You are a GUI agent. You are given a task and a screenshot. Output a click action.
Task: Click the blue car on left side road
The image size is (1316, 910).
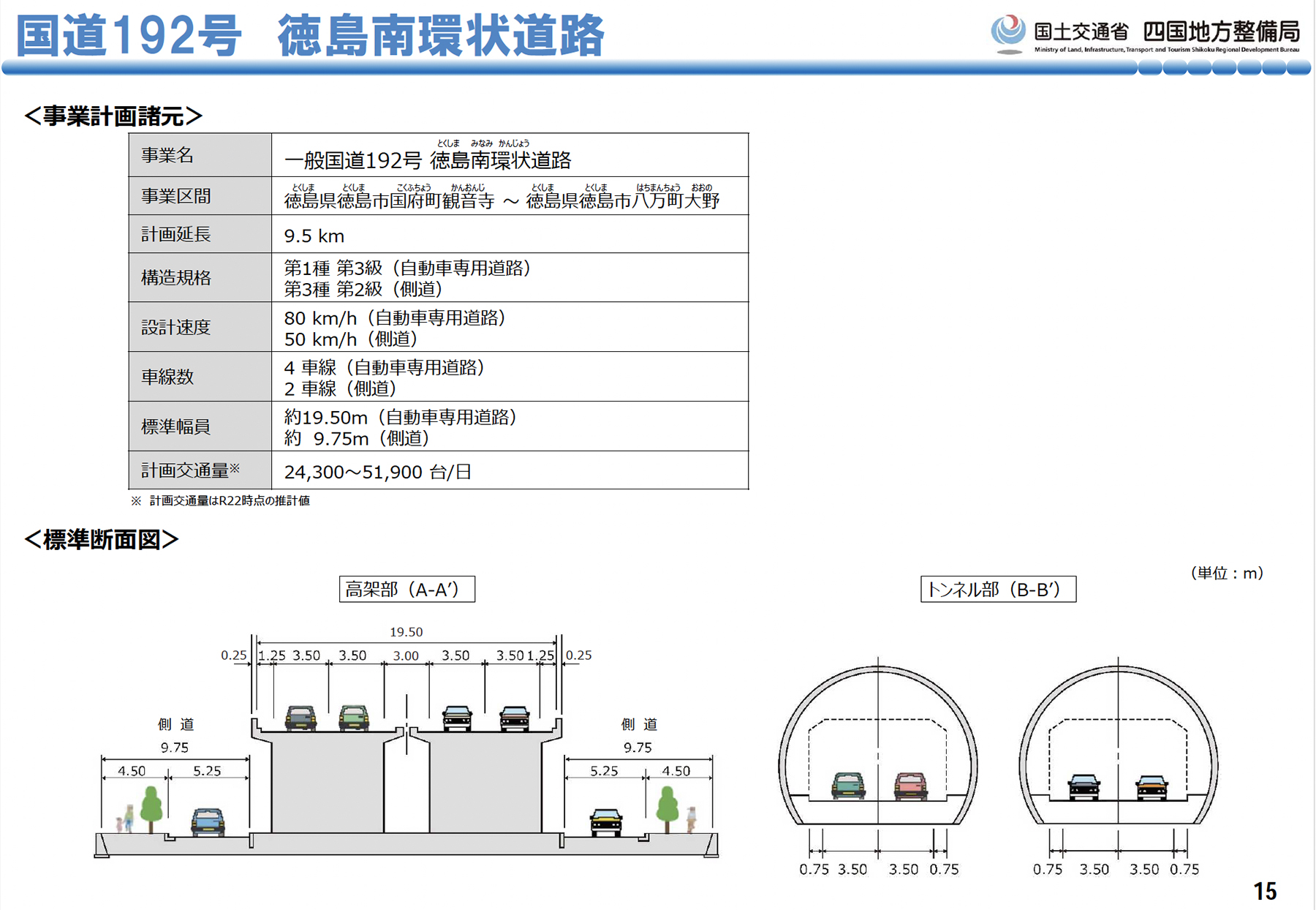(208, 821)
